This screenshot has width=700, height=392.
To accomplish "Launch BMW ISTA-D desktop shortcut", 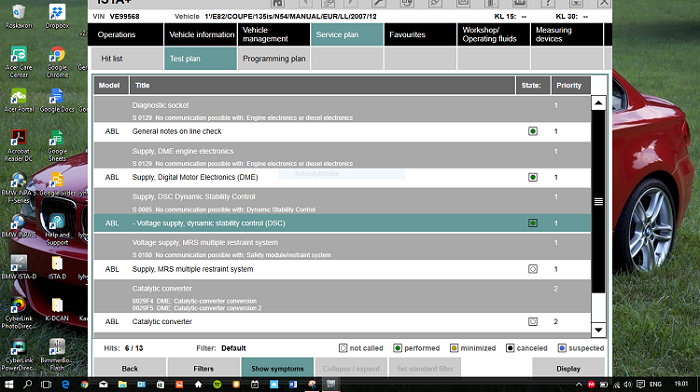I will [x=19, y=267].
